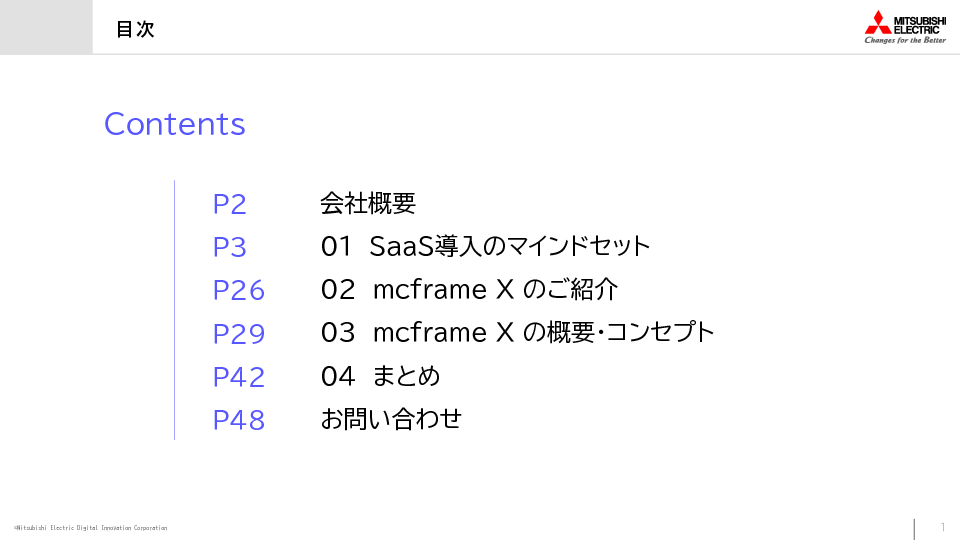This screenshot has width=960, height=540.
Task: Select the 目次 slide title
Action: (x=135, y=29)
